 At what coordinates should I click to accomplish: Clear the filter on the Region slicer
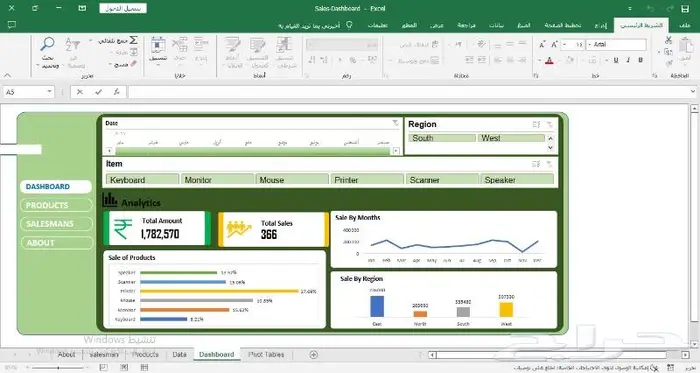[x=550, y=124]
